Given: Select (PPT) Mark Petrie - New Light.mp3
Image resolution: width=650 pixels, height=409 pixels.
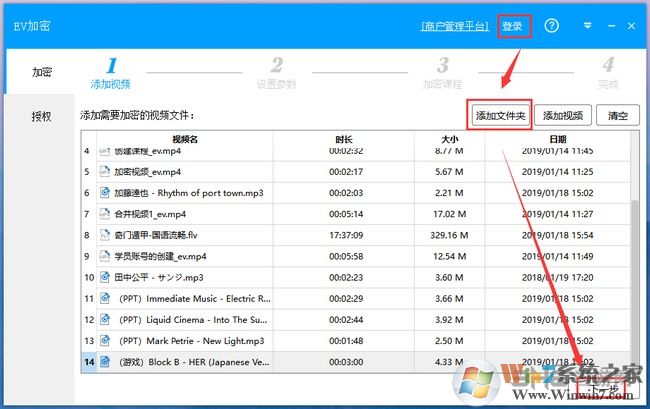Looking at the screenshot, I should point(192,341).
